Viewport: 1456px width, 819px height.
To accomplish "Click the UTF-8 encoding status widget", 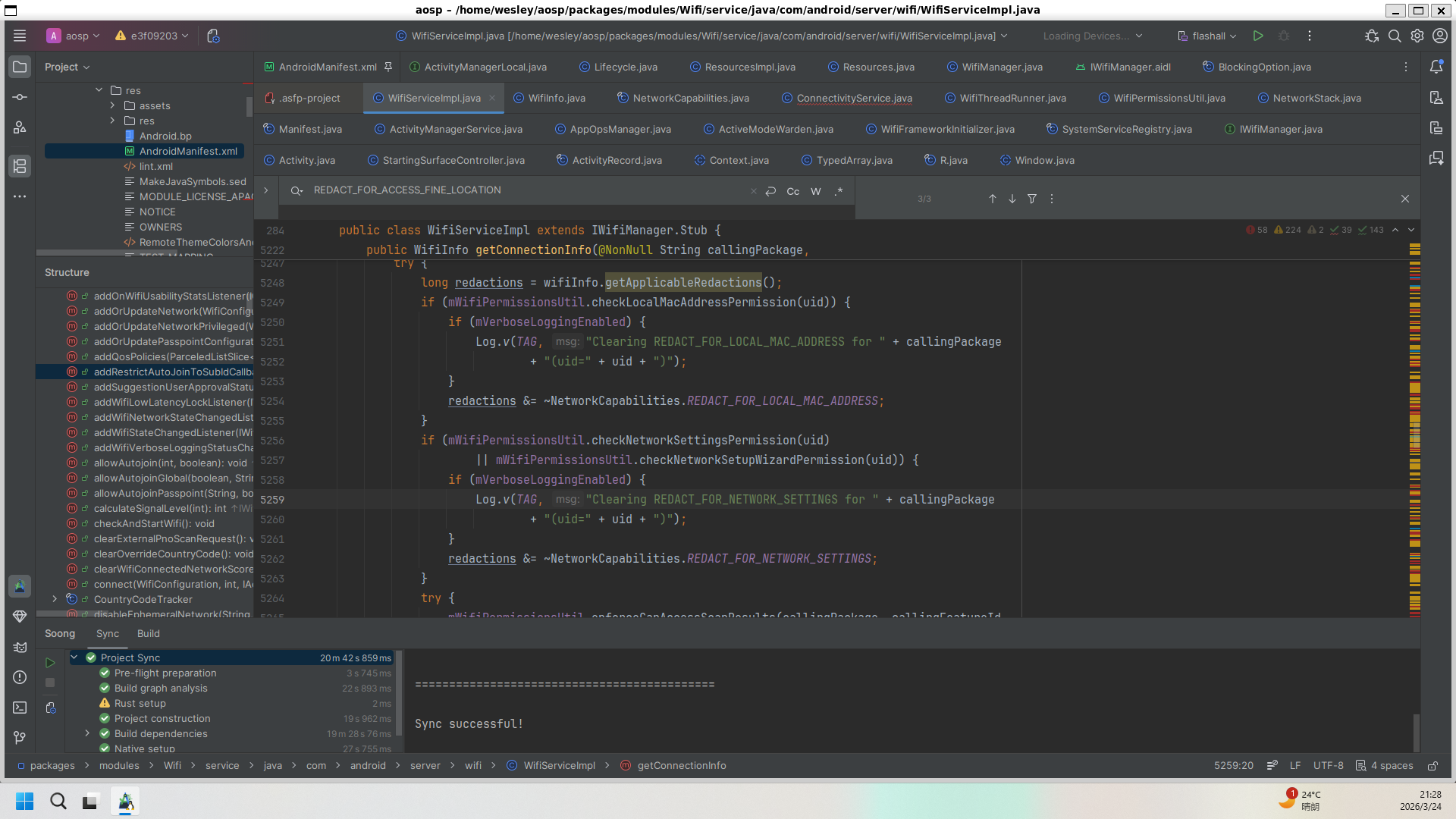I will (x=1328, y=765).
